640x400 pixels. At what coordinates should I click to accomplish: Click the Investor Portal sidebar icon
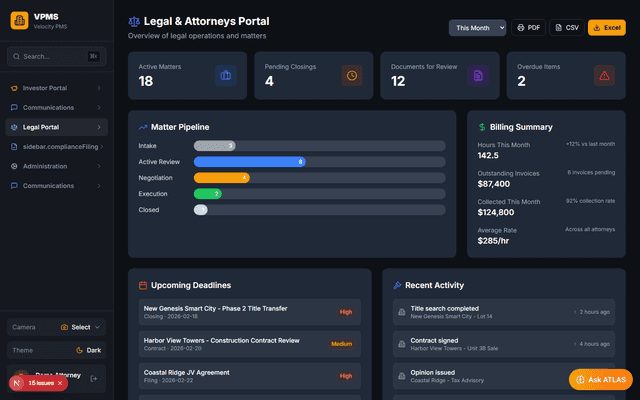[14, 88]
